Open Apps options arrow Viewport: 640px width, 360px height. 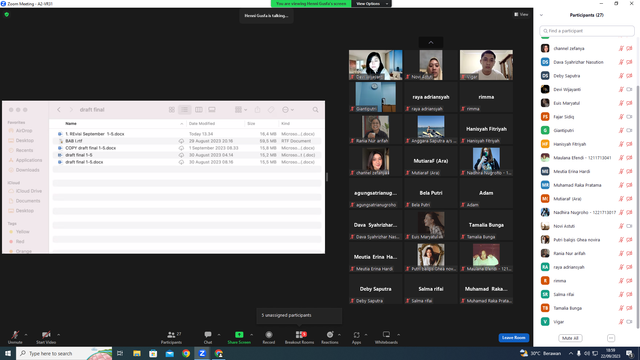click(366, 335)
